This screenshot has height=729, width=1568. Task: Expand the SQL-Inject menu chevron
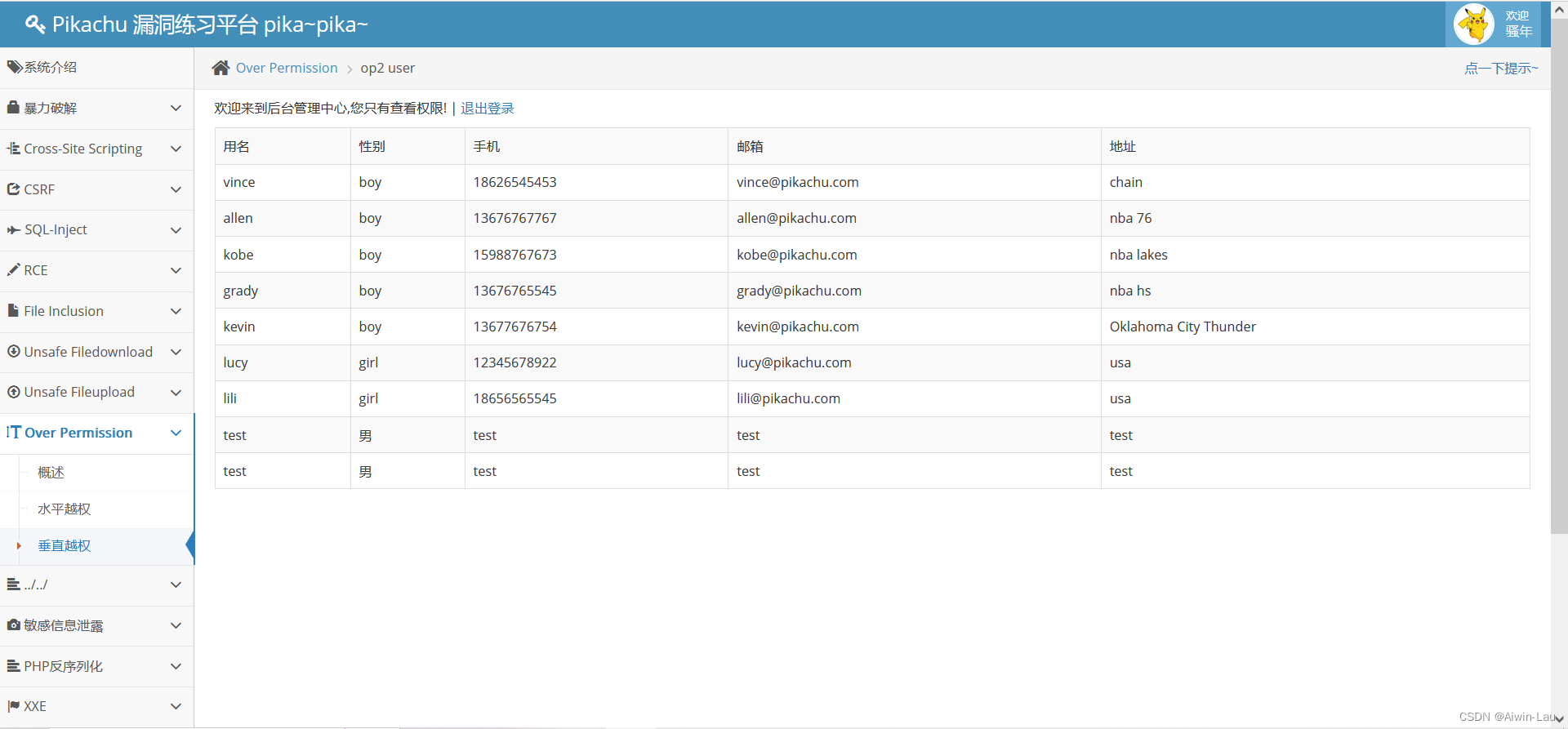(x=176, y=230)
